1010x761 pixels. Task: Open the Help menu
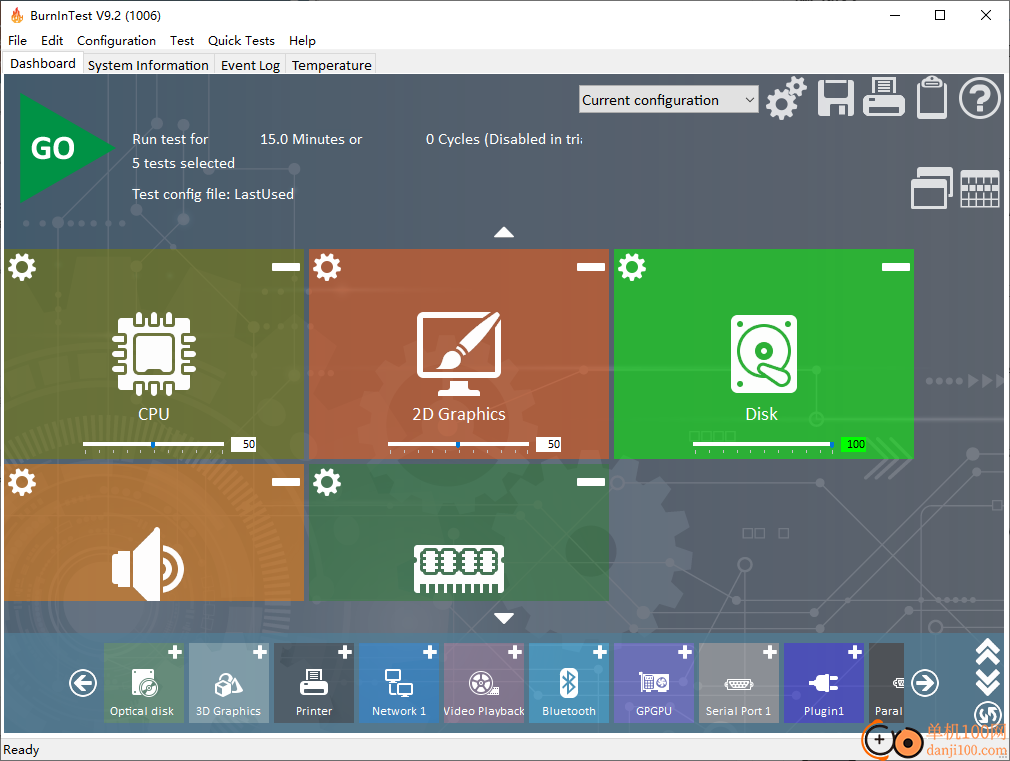[x=302, y=41]
